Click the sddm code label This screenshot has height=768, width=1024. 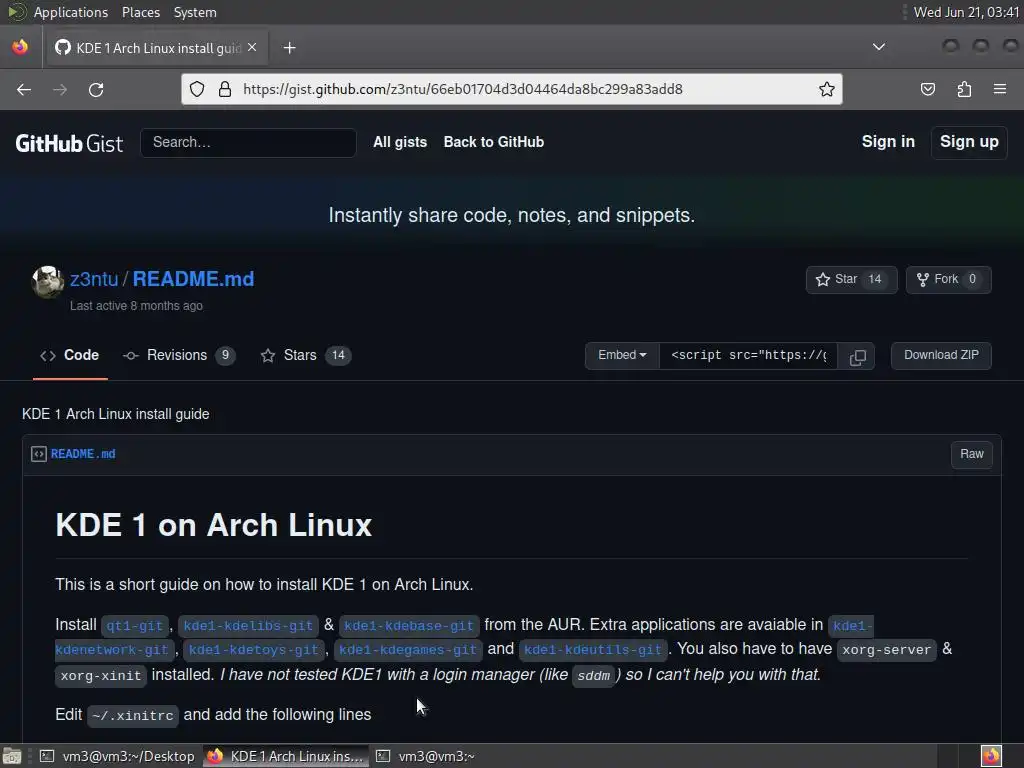(x=594, y=675)
